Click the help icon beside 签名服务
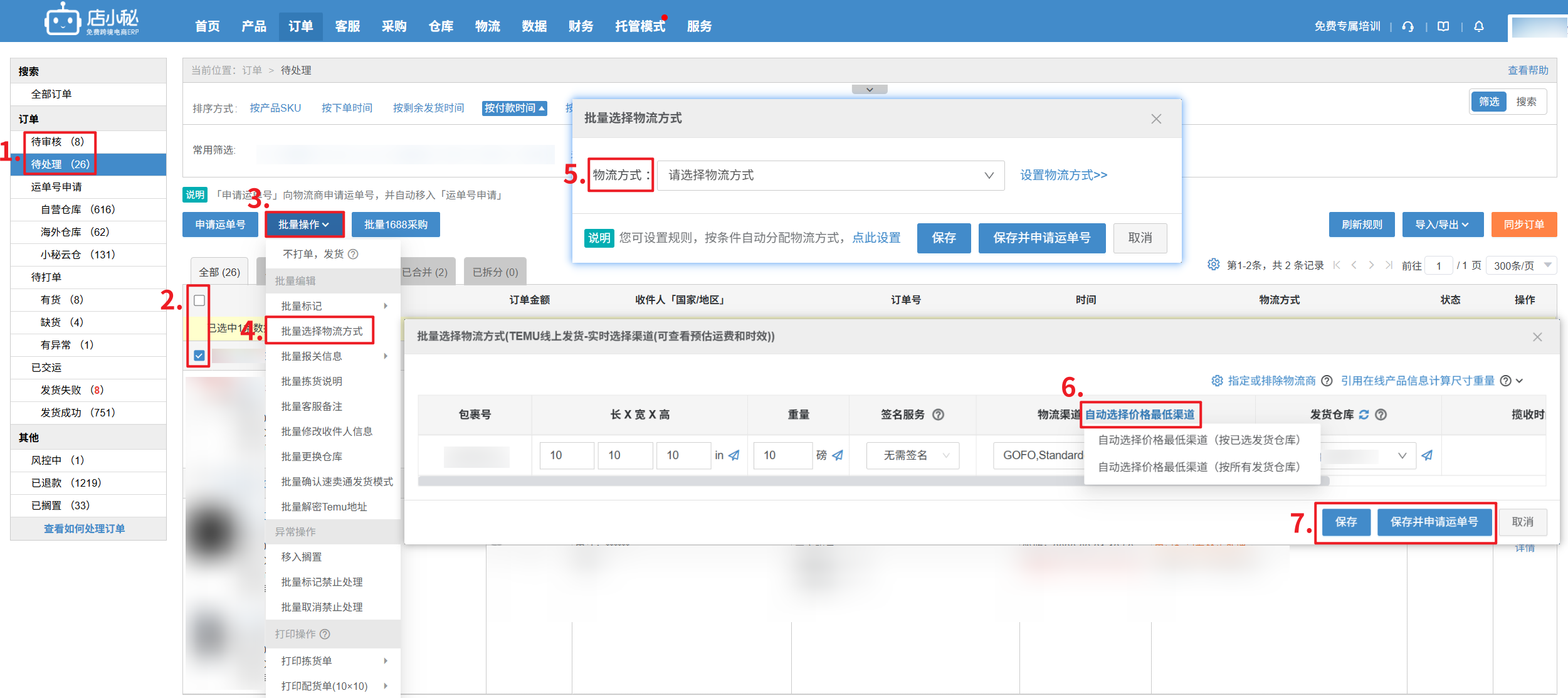 (x=938, y=415)
